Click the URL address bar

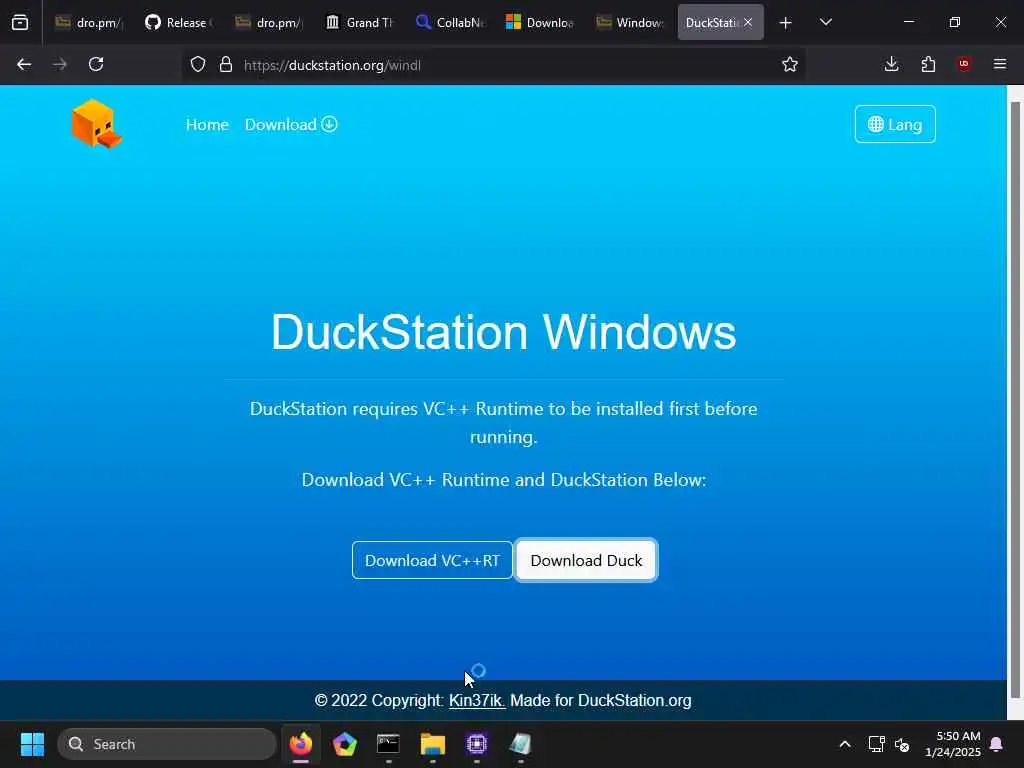pyautogui.click(x=493, y=65)
